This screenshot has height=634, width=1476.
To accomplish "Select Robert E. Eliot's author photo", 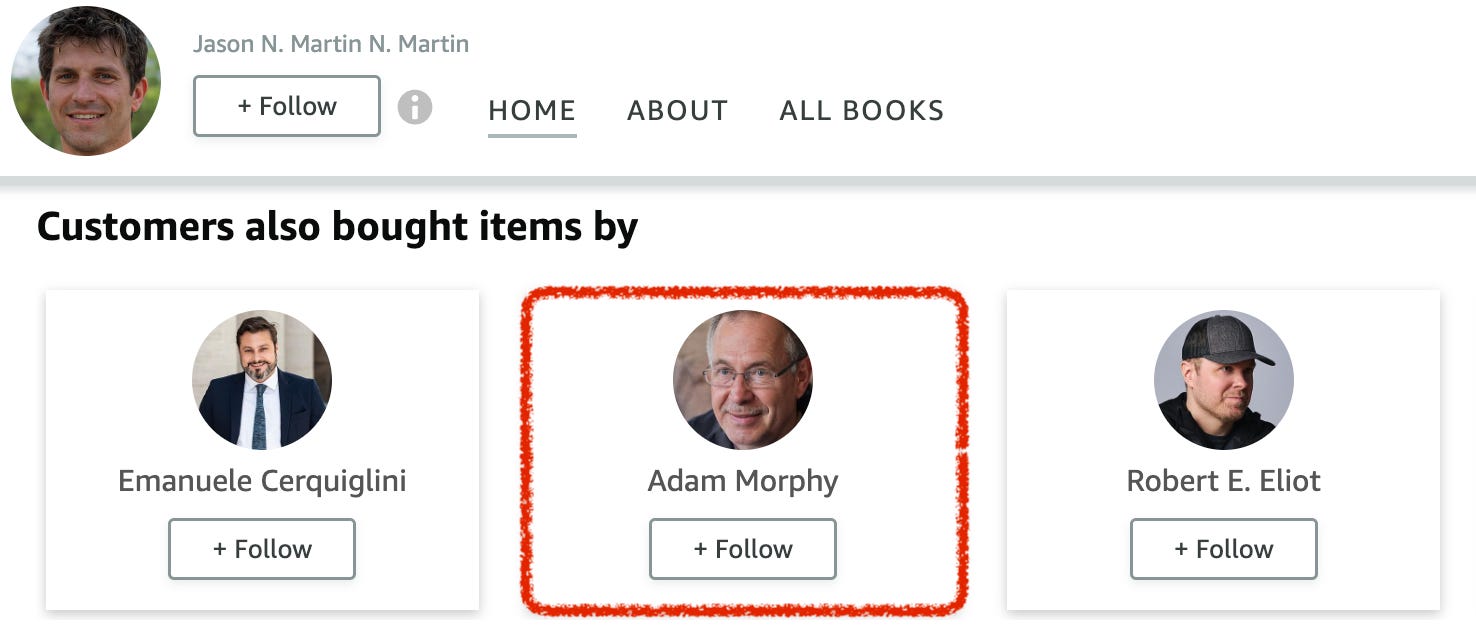I will pos(1223,380).
